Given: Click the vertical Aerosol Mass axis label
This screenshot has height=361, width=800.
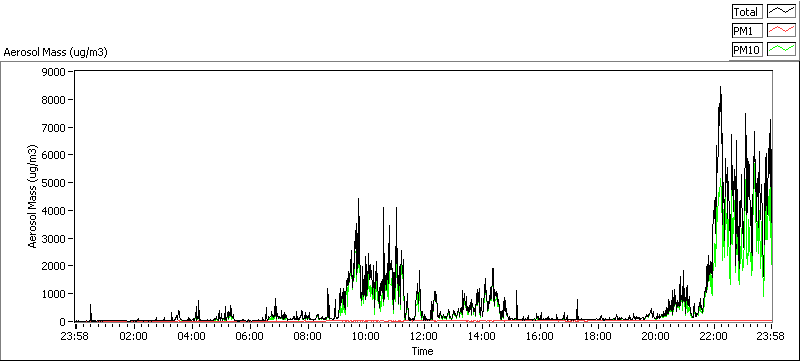Looking at the screenshot, I should click(33, 196).
